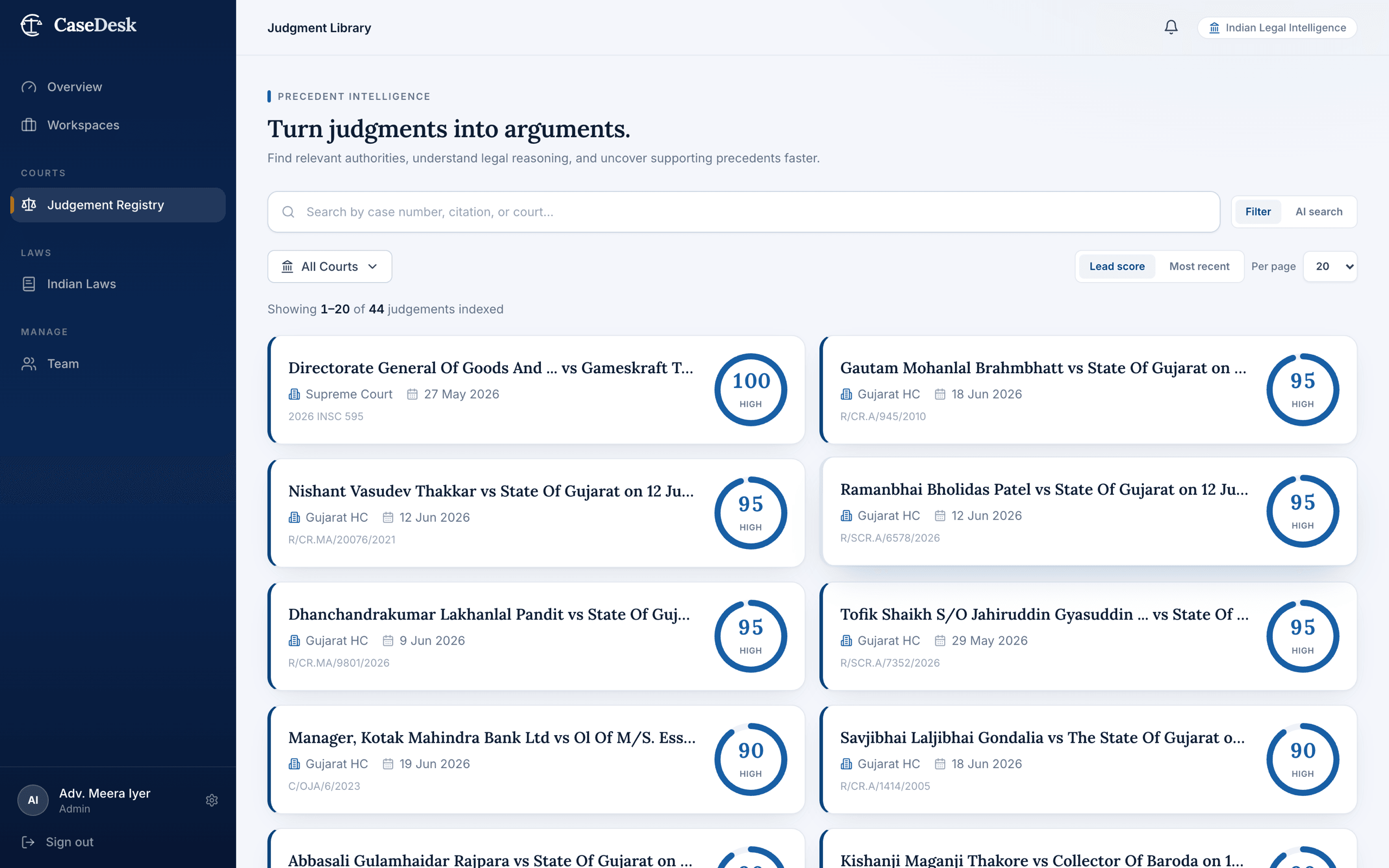1389x868 pixels.
Task: Sort results by Most recent
Action: [x=1199, y=266]
